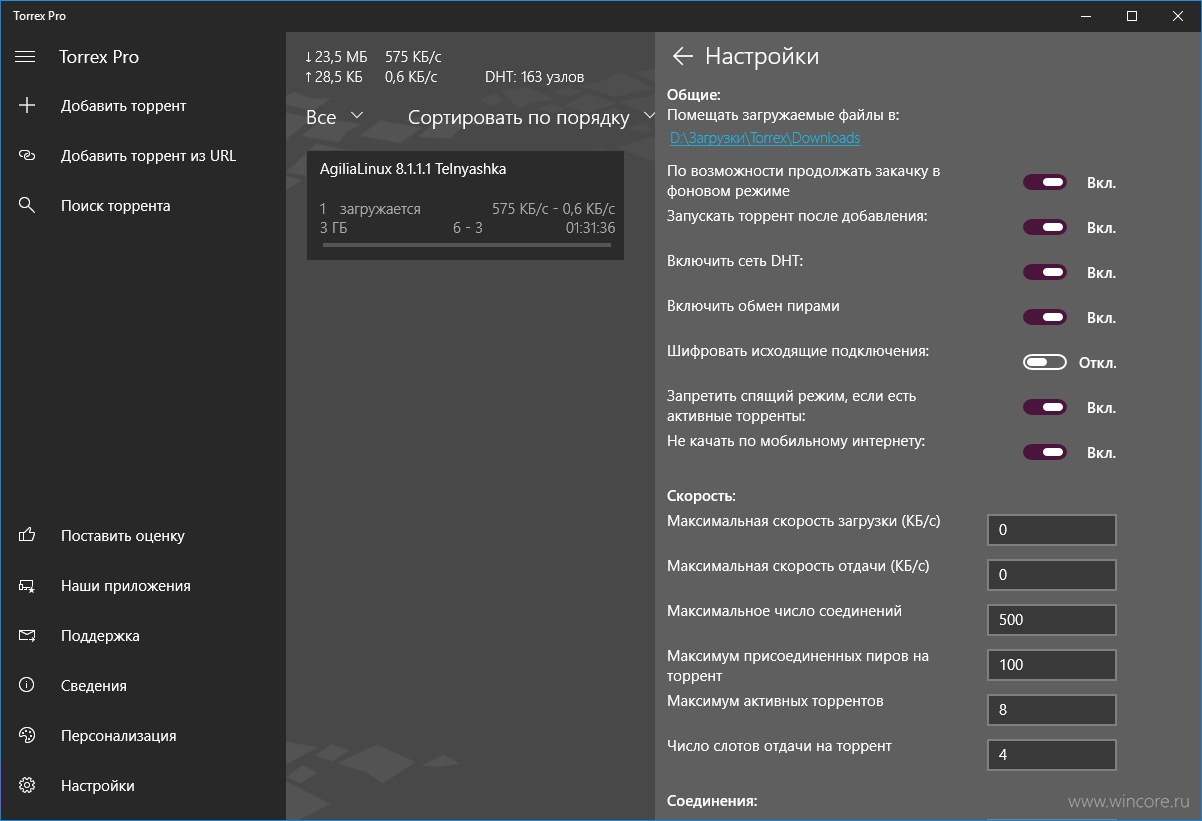
Task: Click the peers per torrent field showing 100
Action: [x=1051, y=665]
